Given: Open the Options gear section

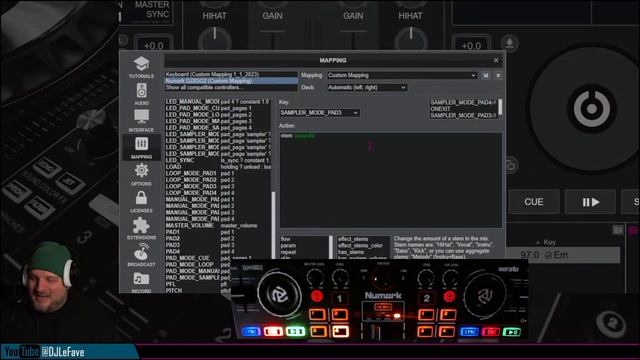Looking at the screenshot, I should click(141, 175).
